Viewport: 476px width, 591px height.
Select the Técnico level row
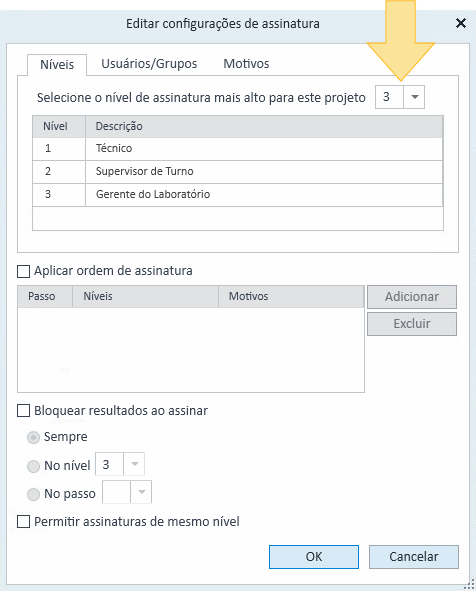(x=238, y=149)
